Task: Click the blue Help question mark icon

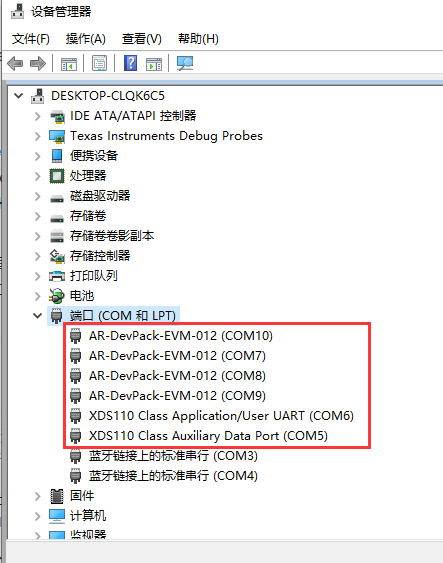Action: [130, 63]
